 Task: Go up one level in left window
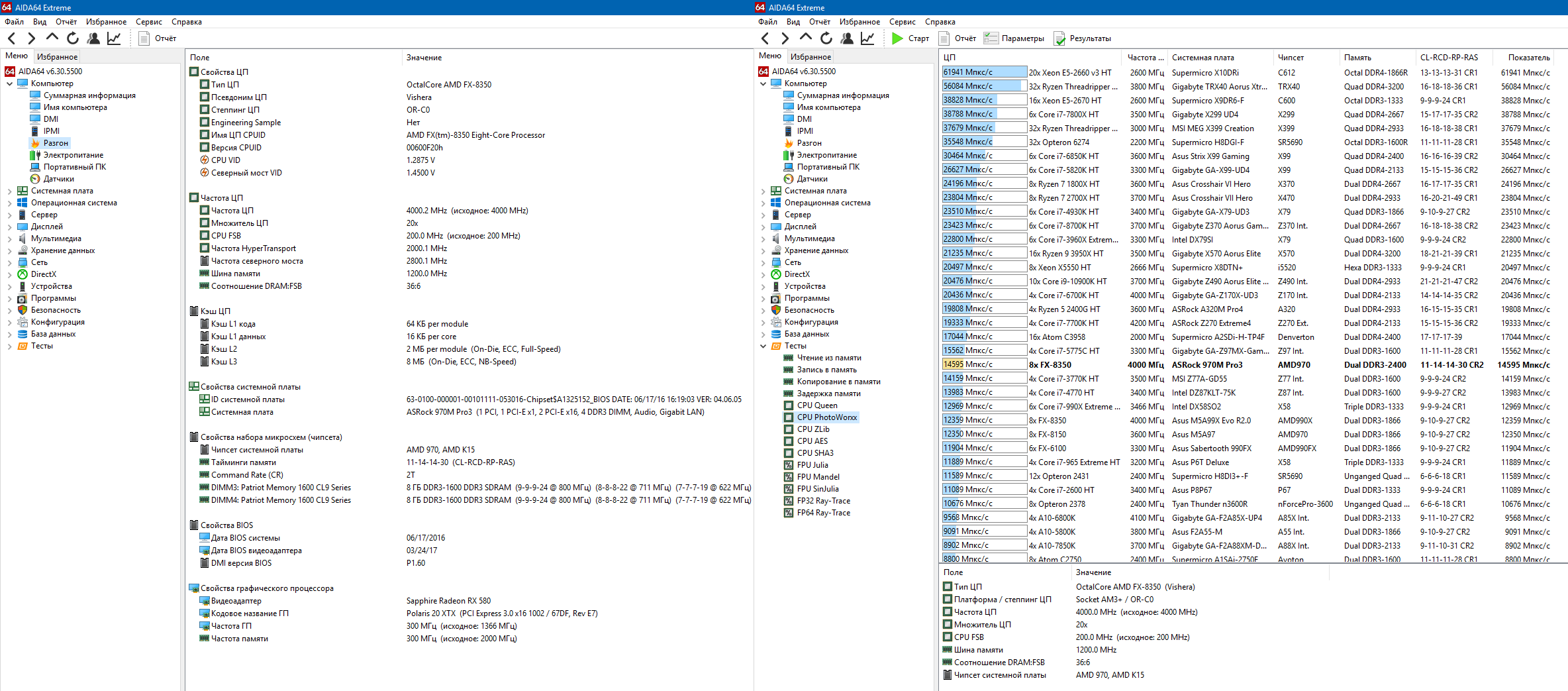[52, 38]
